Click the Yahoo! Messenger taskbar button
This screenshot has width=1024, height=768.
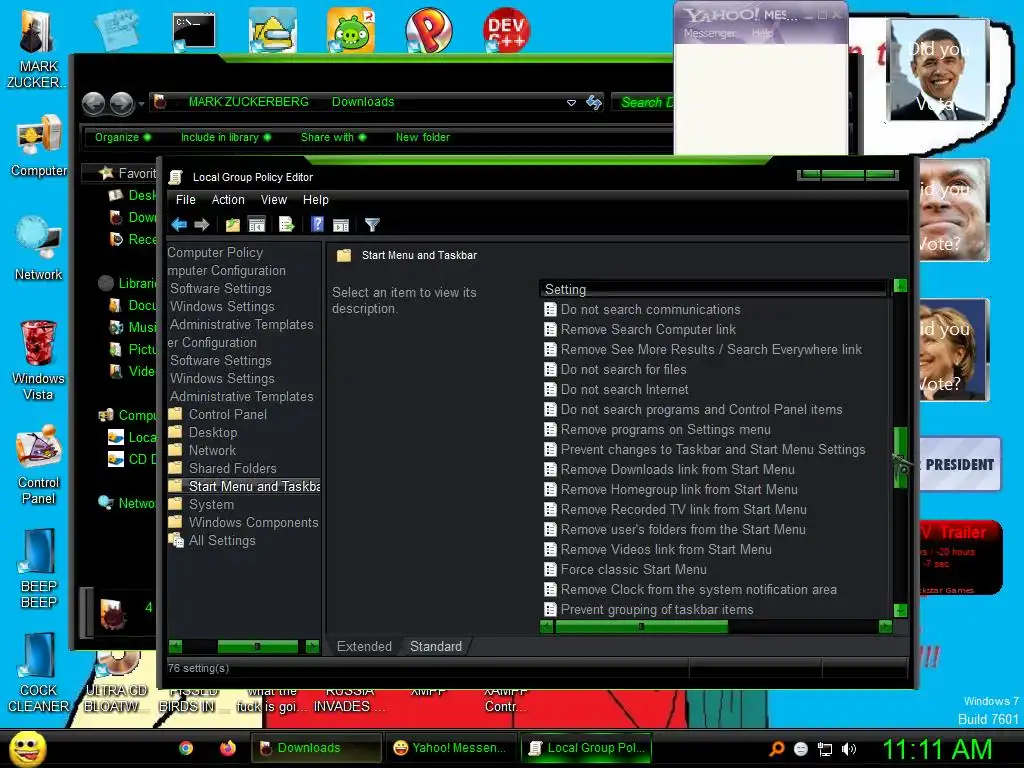(451, 748)
